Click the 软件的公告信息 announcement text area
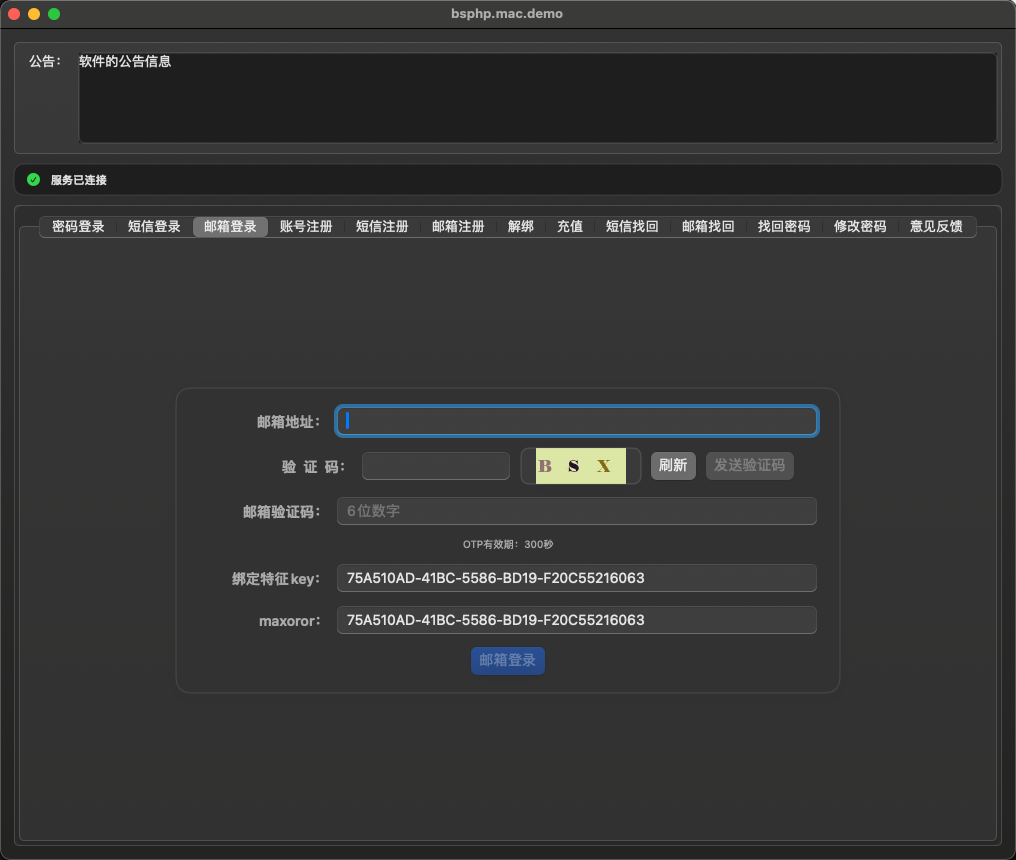The image size is (1016, 860). click(538, 98)
